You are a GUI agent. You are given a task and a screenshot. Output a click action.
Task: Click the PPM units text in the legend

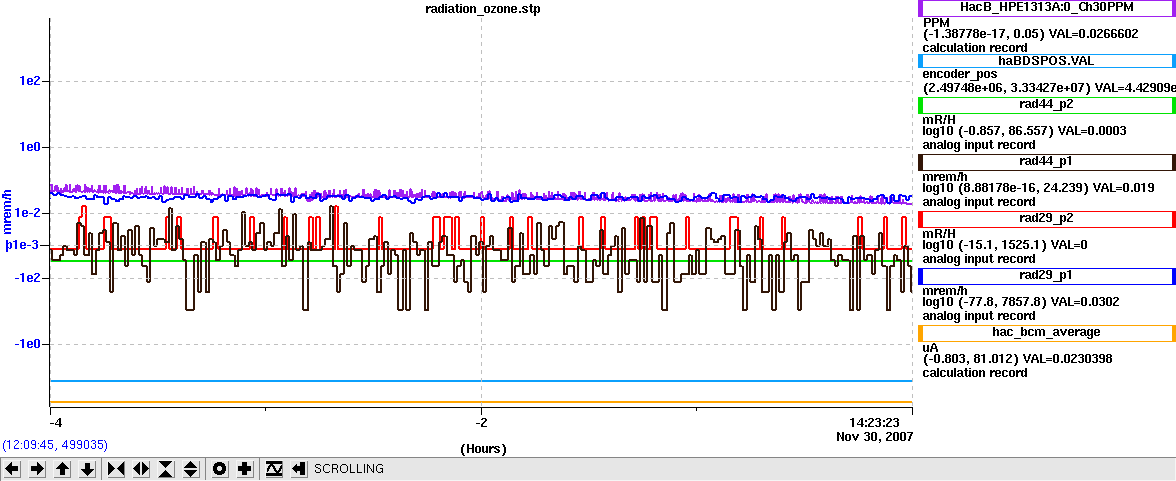[936, 23]
